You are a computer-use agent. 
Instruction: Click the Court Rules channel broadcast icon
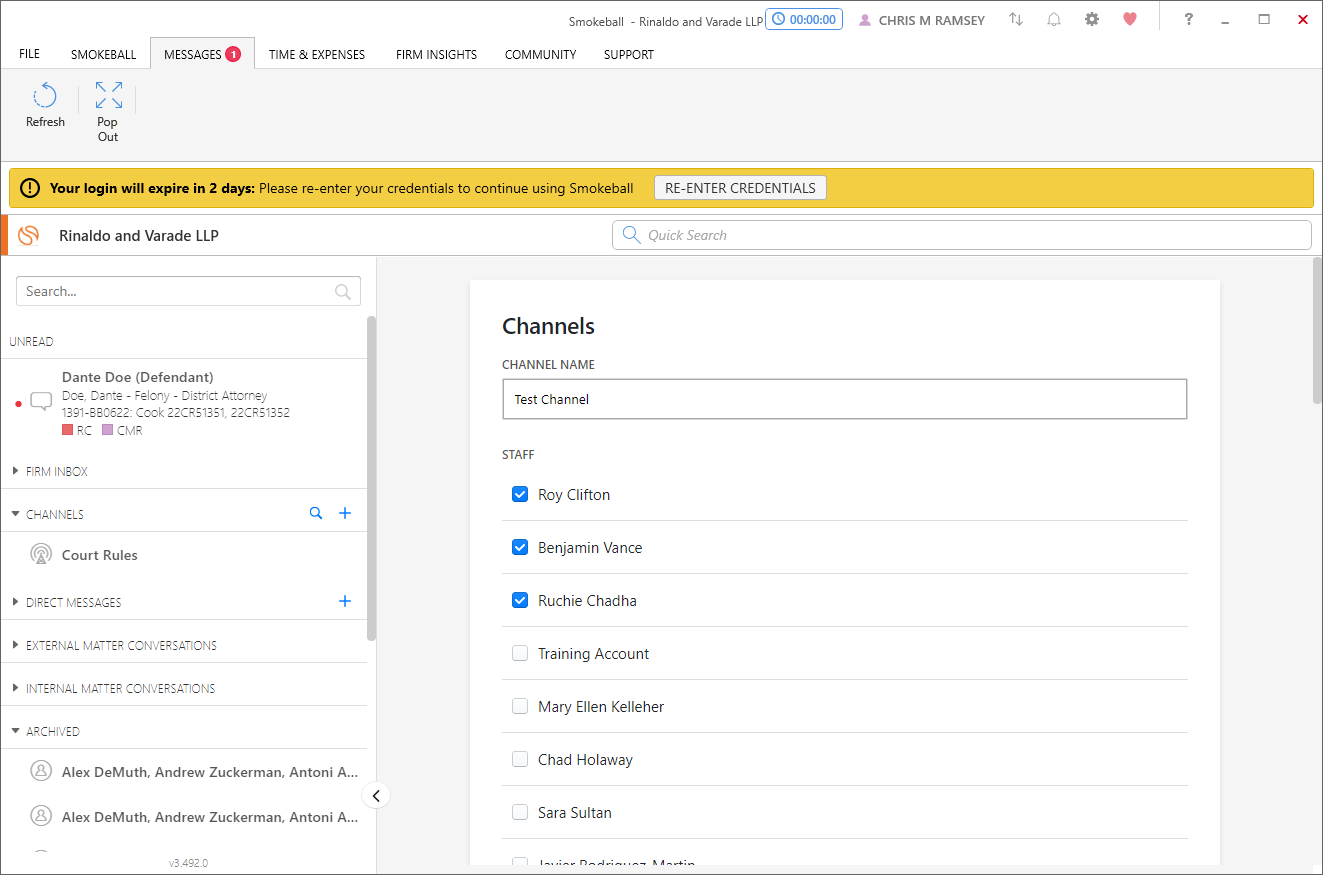click(x=41, y=554)
